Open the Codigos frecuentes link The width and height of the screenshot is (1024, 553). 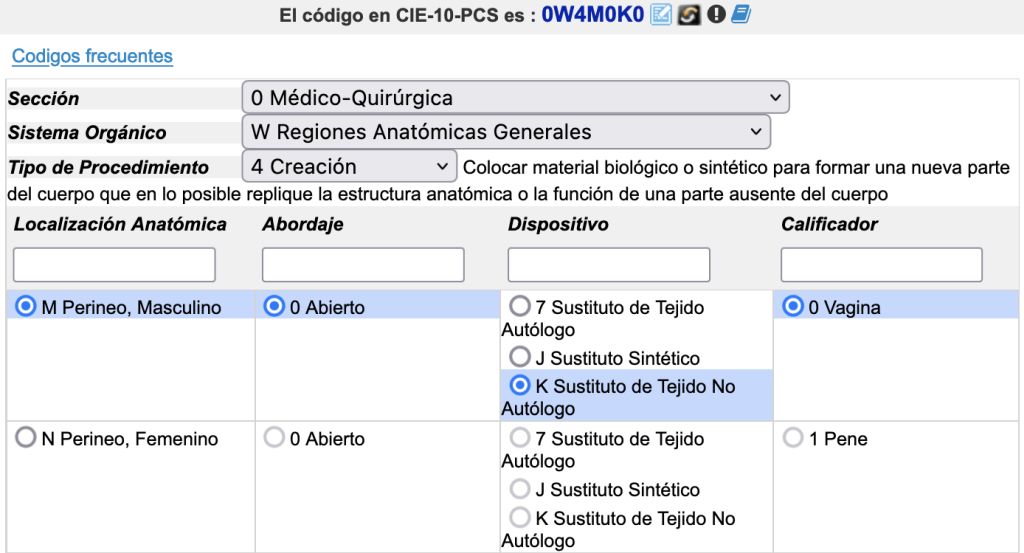pos(92,56)
